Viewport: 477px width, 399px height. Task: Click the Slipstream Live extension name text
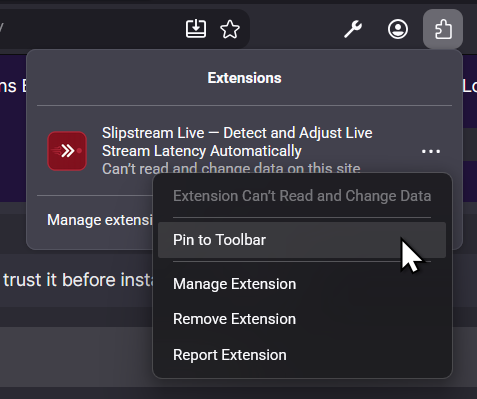(237, 142)
